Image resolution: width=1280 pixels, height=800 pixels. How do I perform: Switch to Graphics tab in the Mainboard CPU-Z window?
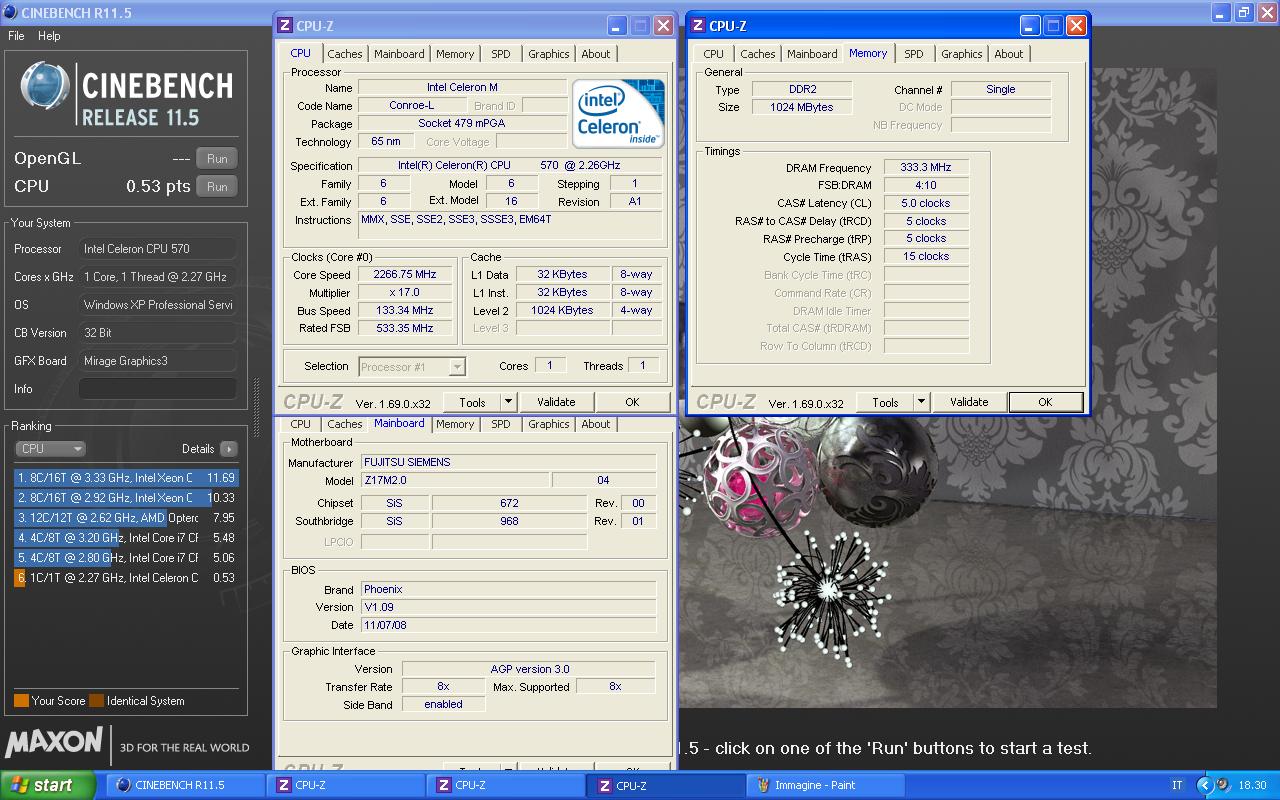(x=549, y=424)
